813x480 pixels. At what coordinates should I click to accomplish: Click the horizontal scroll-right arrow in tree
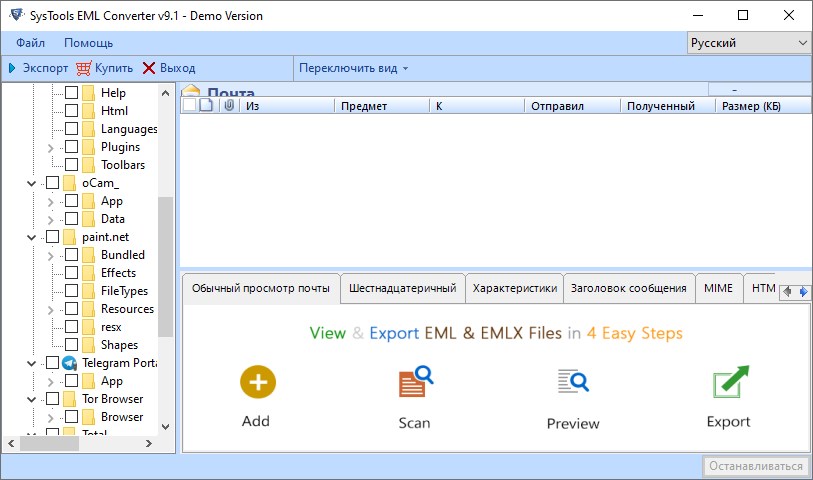(x=149, y=444)
